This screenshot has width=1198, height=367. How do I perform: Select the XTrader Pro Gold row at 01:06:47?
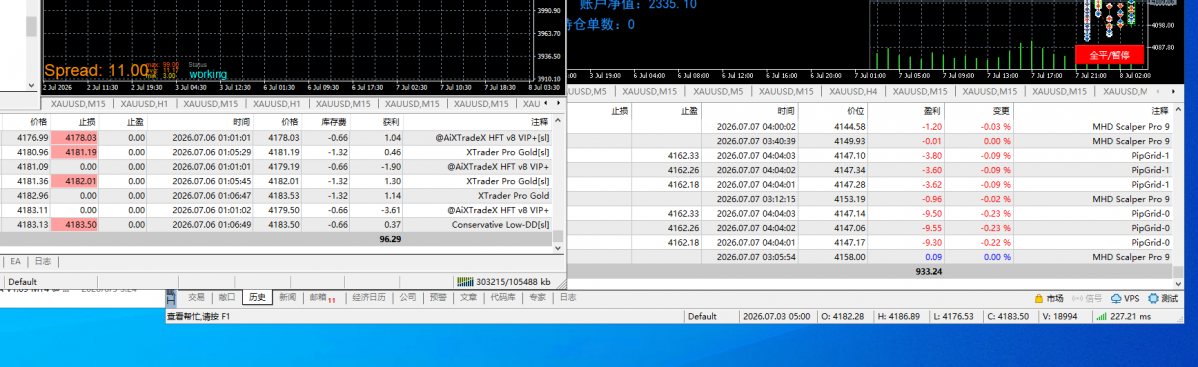coord(275,196)
